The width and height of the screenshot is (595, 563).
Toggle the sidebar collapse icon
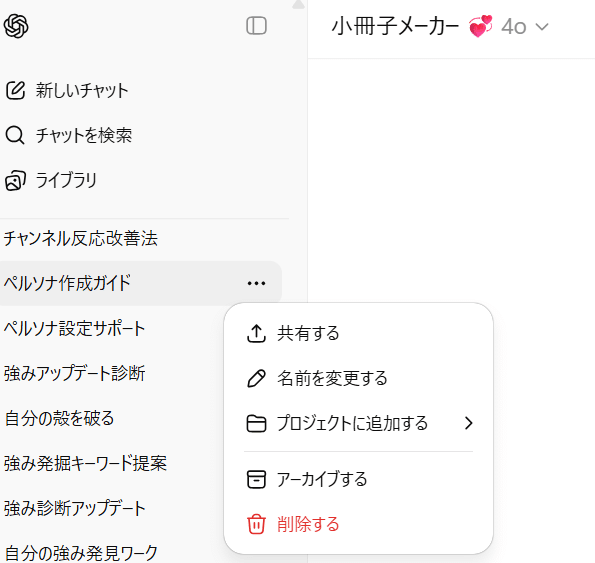pyautogui.click(x=257, y=26)
